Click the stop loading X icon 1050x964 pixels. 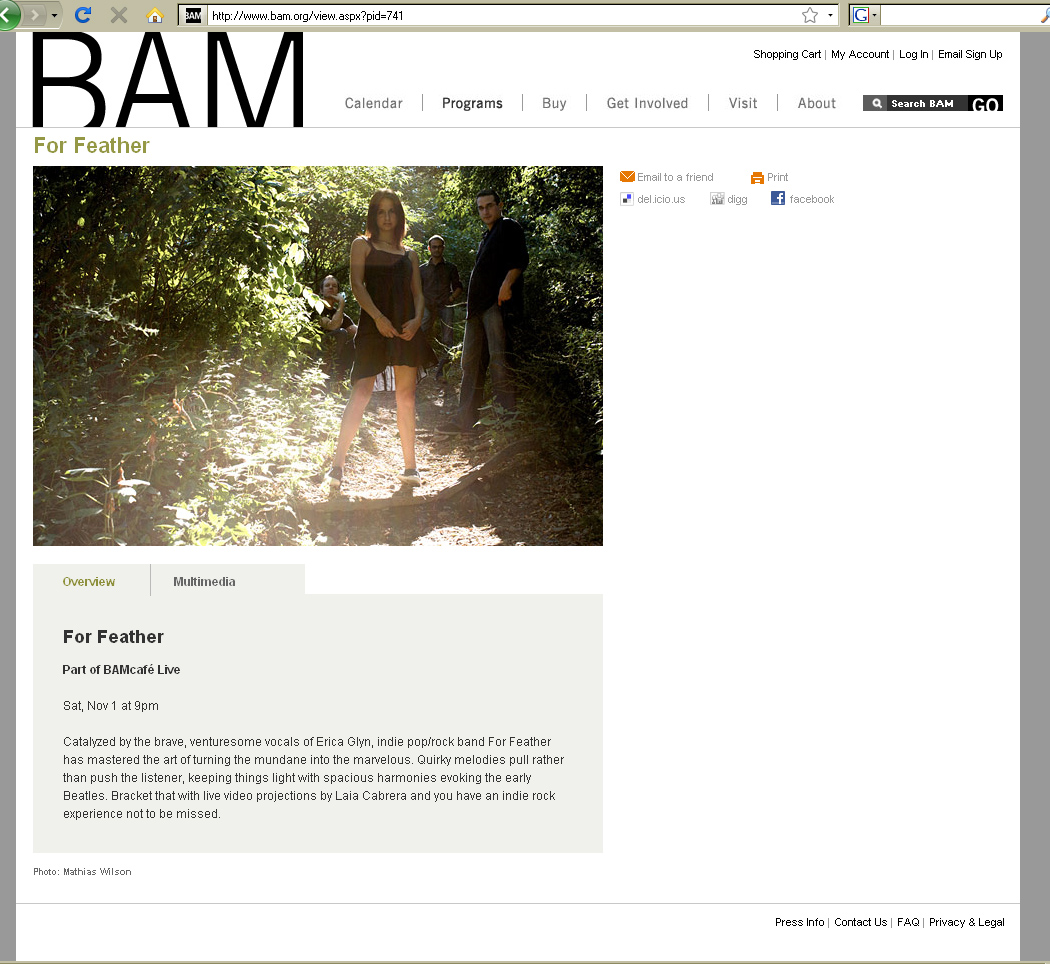pyautogui.click(x=119, y=15)
